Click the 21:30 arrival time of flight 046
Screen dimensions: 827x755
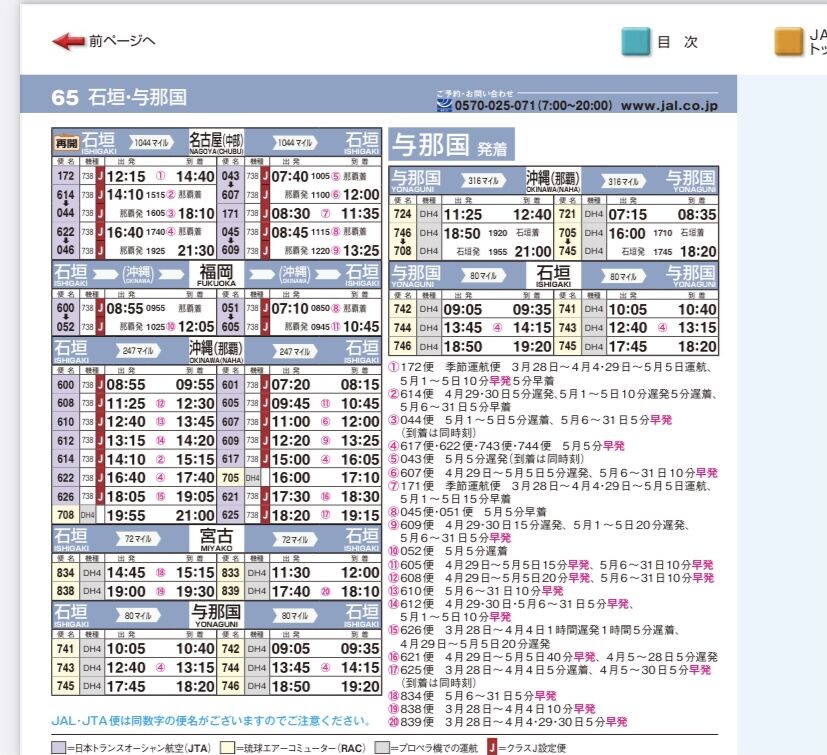click(196, 251)
